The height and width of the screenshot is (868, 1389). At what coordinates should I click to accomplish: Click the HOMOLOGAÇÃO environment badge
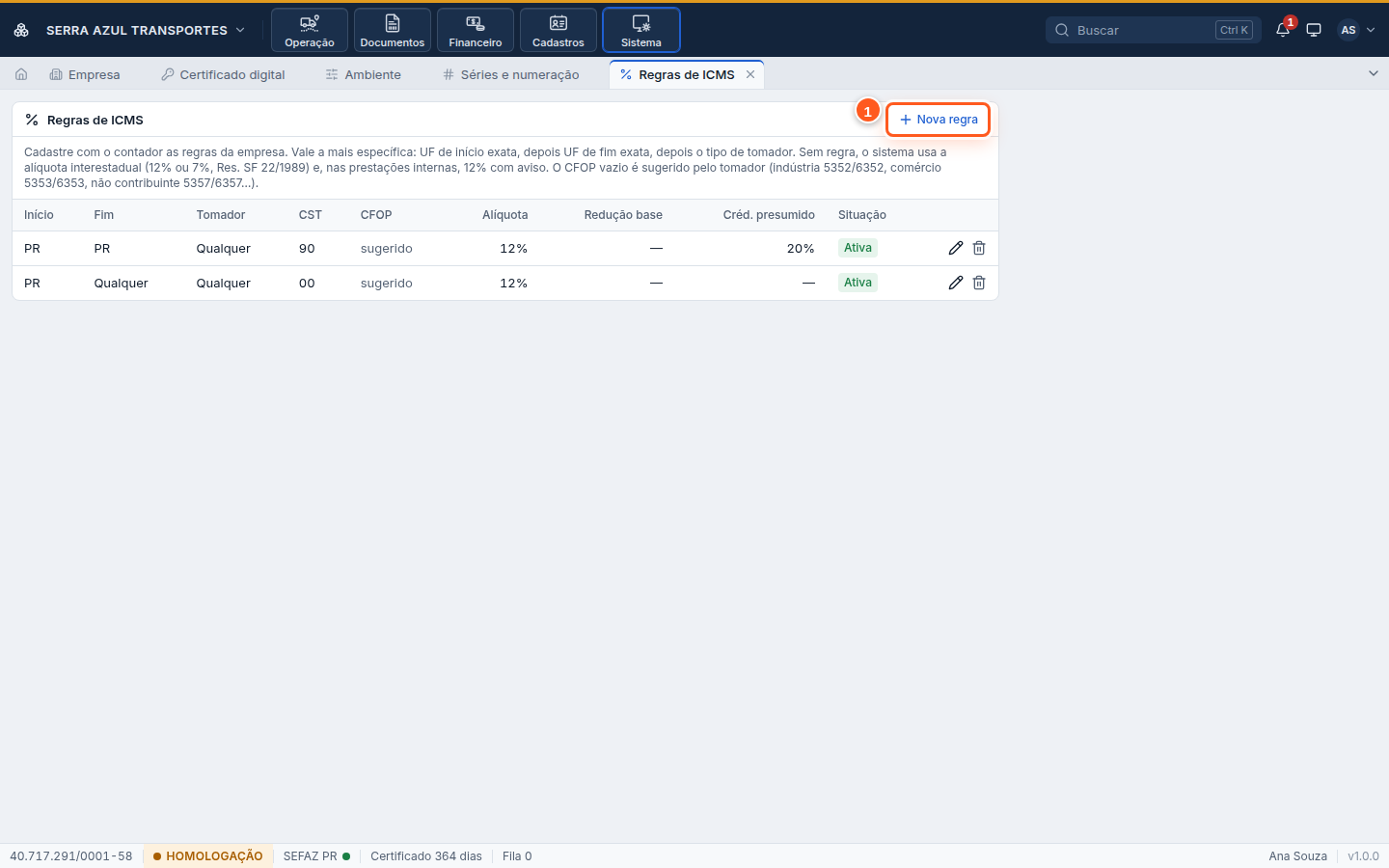[x=207, y=856]
